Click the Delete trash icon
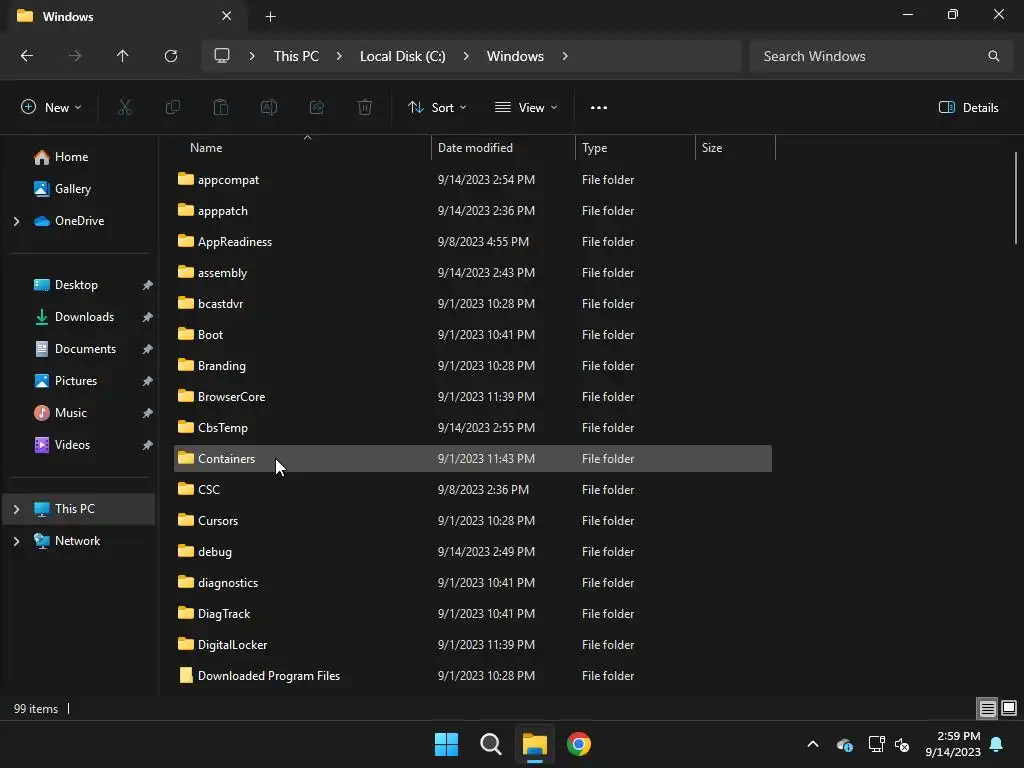Image resolution: width=1024 pixels, height=768 pixels. [x=365, y=107]
